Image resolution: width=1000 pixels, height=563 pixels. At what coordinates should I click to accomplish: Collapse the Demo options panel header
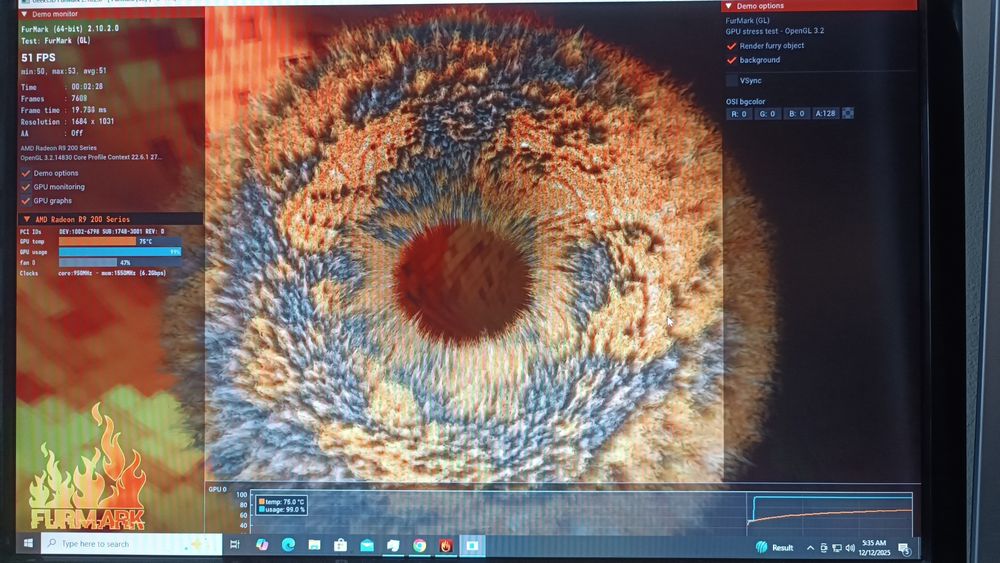pos(819,6)
